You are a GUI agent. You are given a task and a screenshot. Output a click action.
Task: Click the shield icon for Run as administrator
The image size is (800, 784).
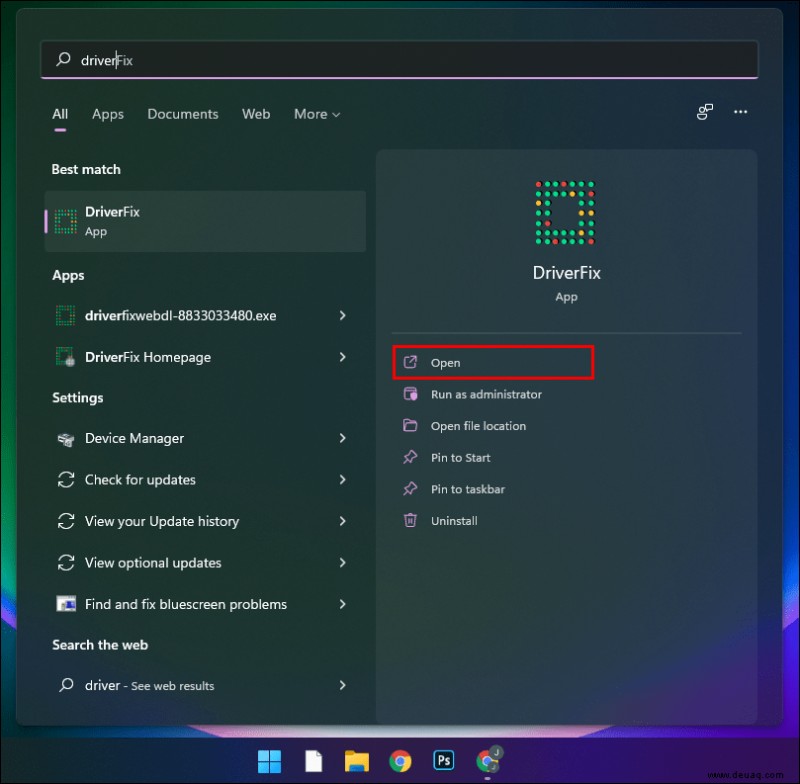click(410, 394)
